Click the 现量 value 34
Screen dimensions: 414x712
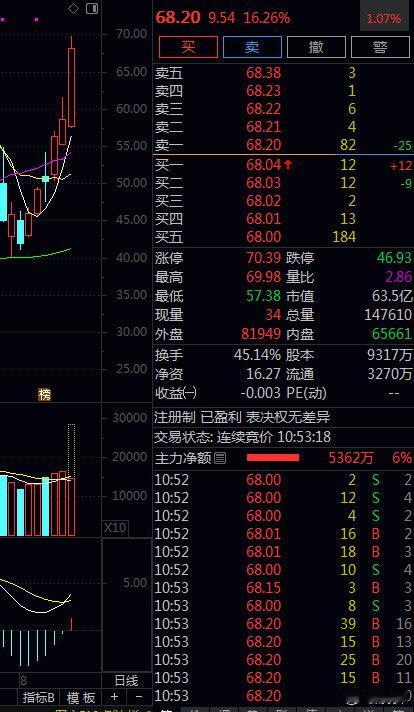[272, 315]
